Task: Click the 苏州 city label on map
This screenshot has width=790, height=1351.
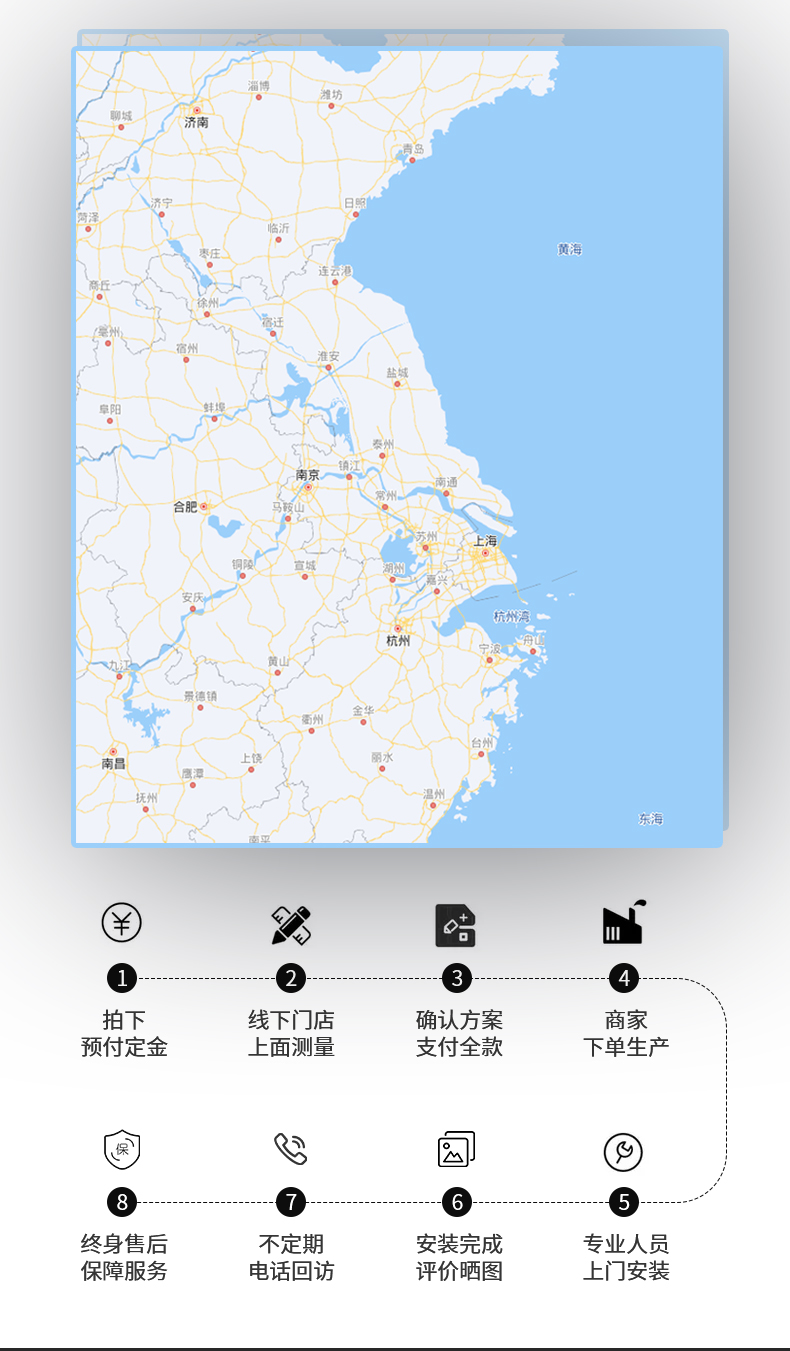Action: click(427, 536)
